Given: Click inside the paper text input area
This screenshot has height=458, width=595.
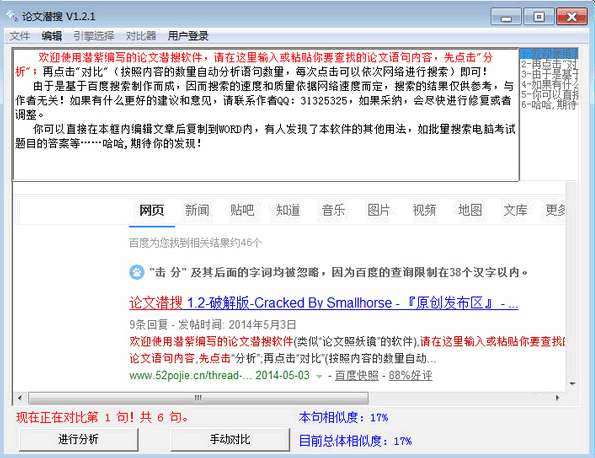Looking at the screenshot, I should coord(266,114).
